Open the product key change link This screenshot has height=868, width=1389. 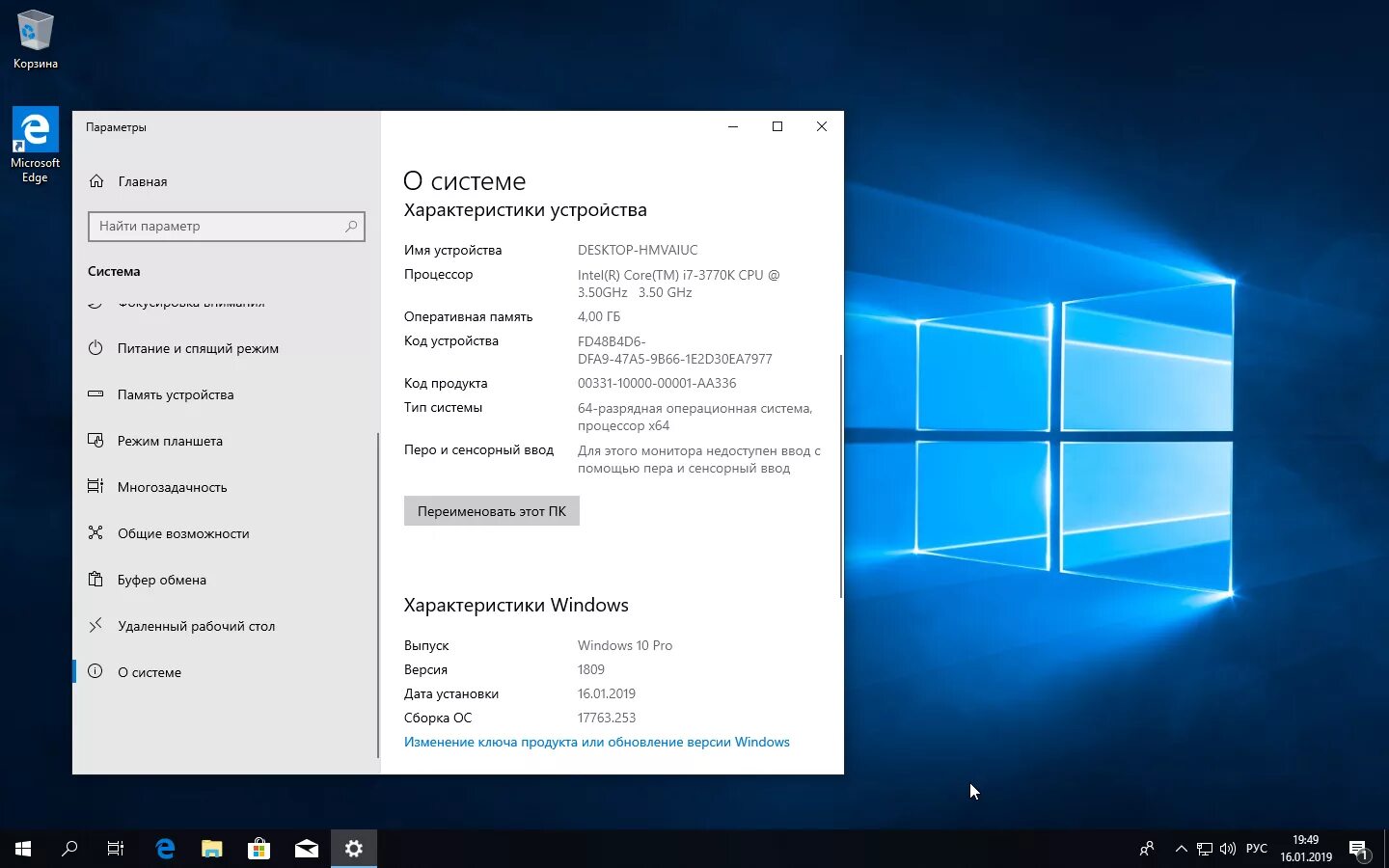[597, 742]
